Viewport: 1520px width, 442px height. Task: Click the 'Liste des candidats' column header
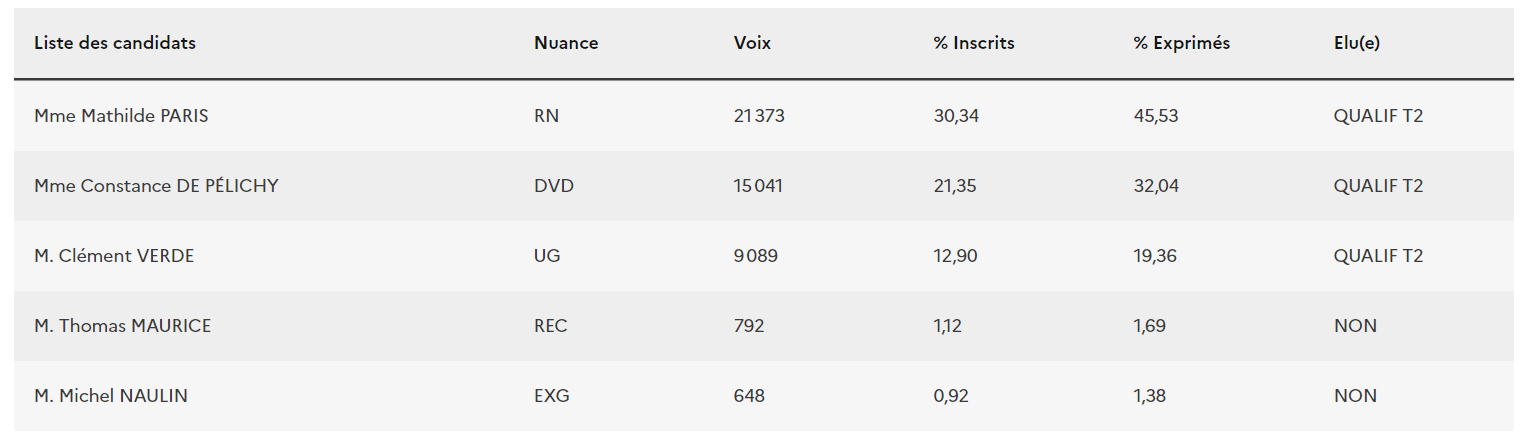click(x=115, y=43)
